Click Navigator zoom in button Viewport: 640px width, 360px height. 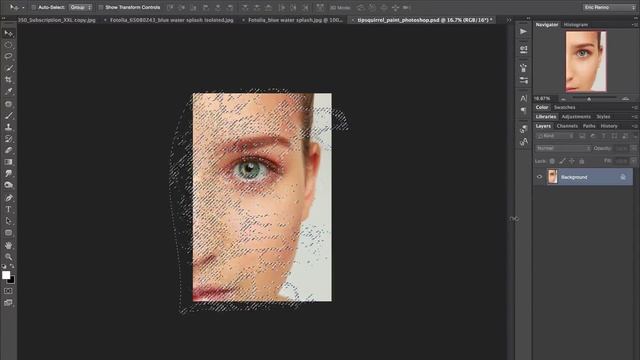point(626,99)
